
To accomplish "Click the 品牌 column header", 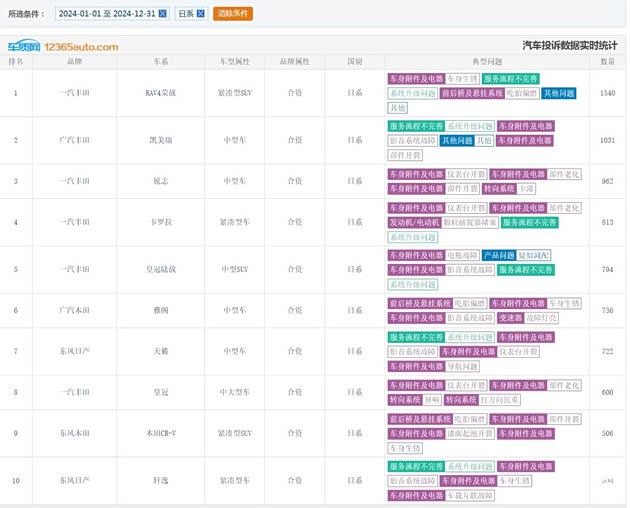I will pyautogui.click(x=74, y=61).
